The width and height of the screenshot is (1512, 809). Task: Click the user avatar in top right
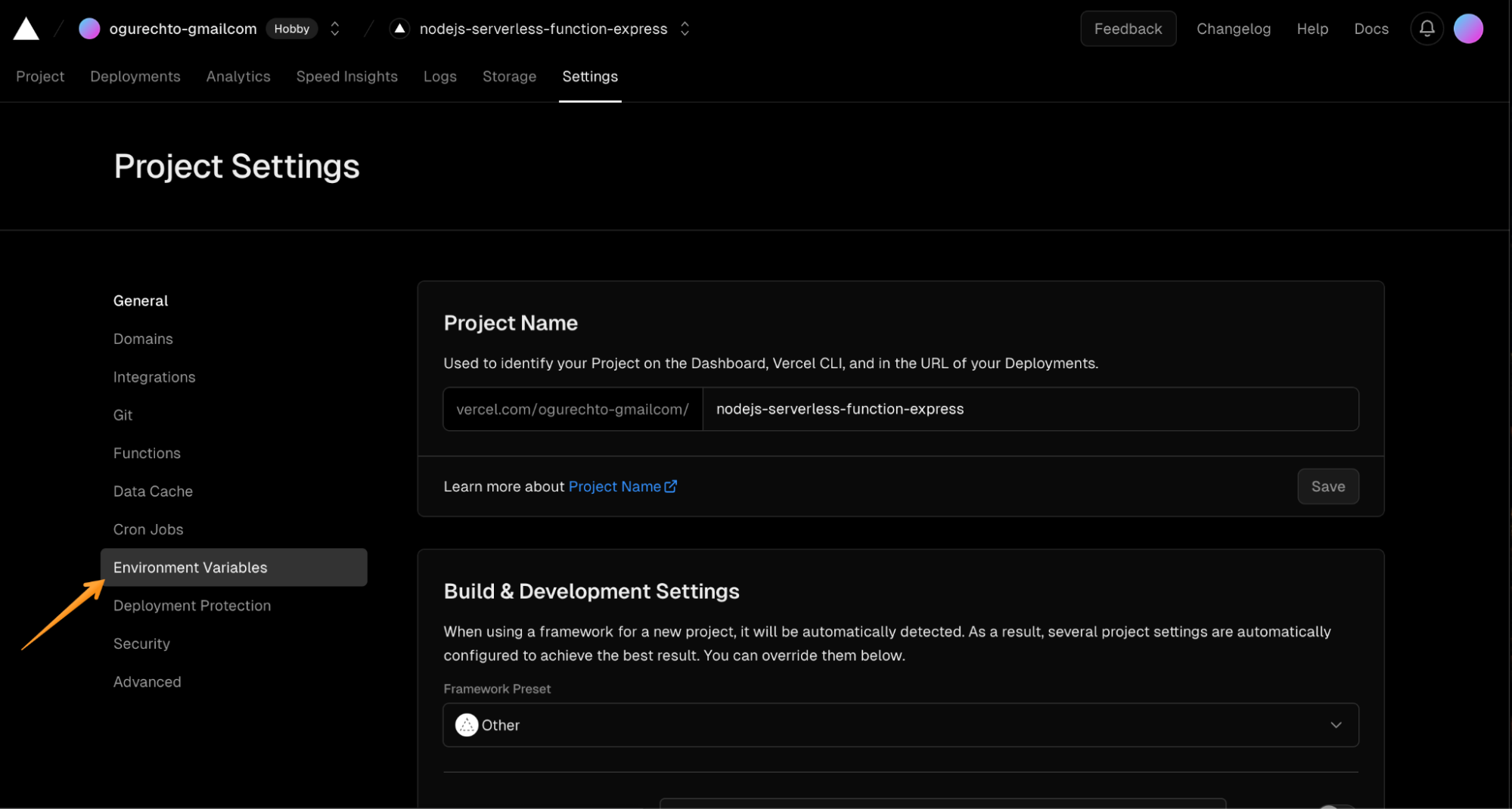pyautogui.click(x=1468, y=28)
